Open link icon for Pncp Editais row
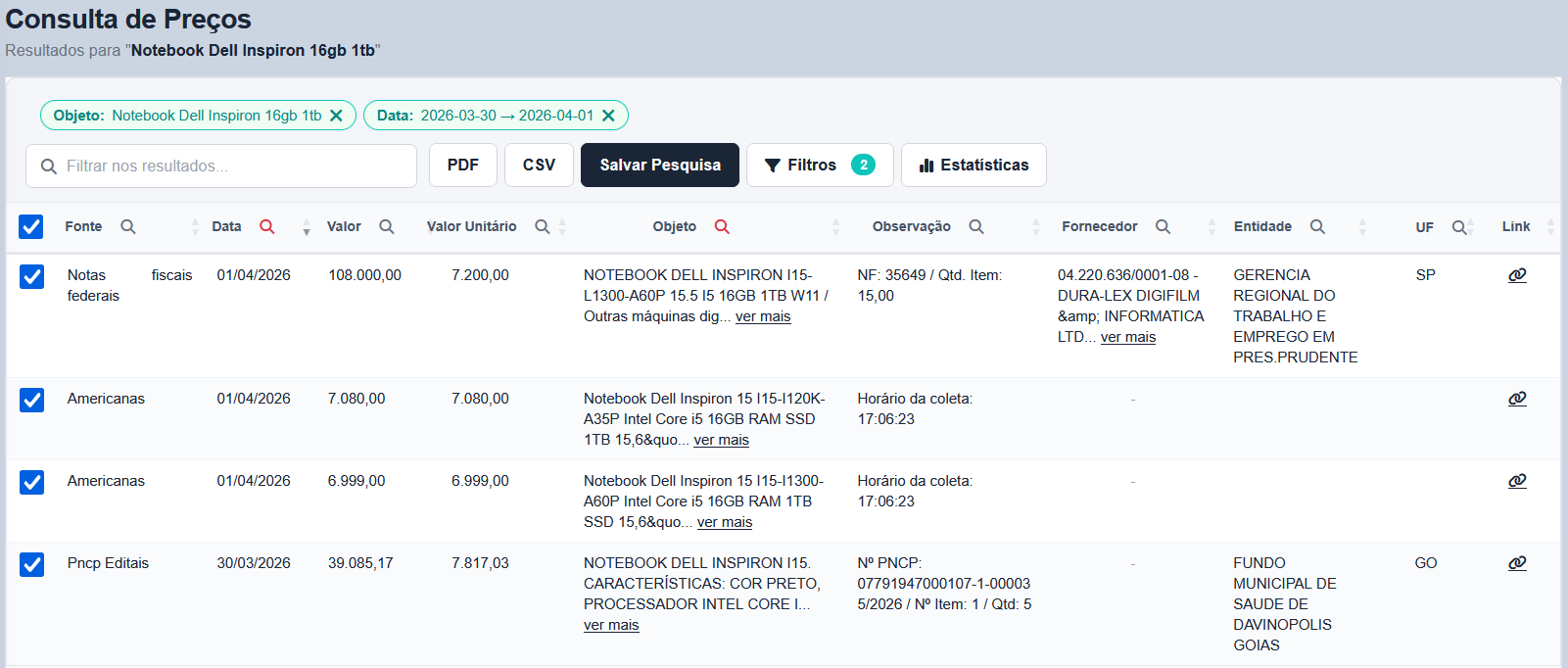1568x668 pixels. [x=1517, y=563]
